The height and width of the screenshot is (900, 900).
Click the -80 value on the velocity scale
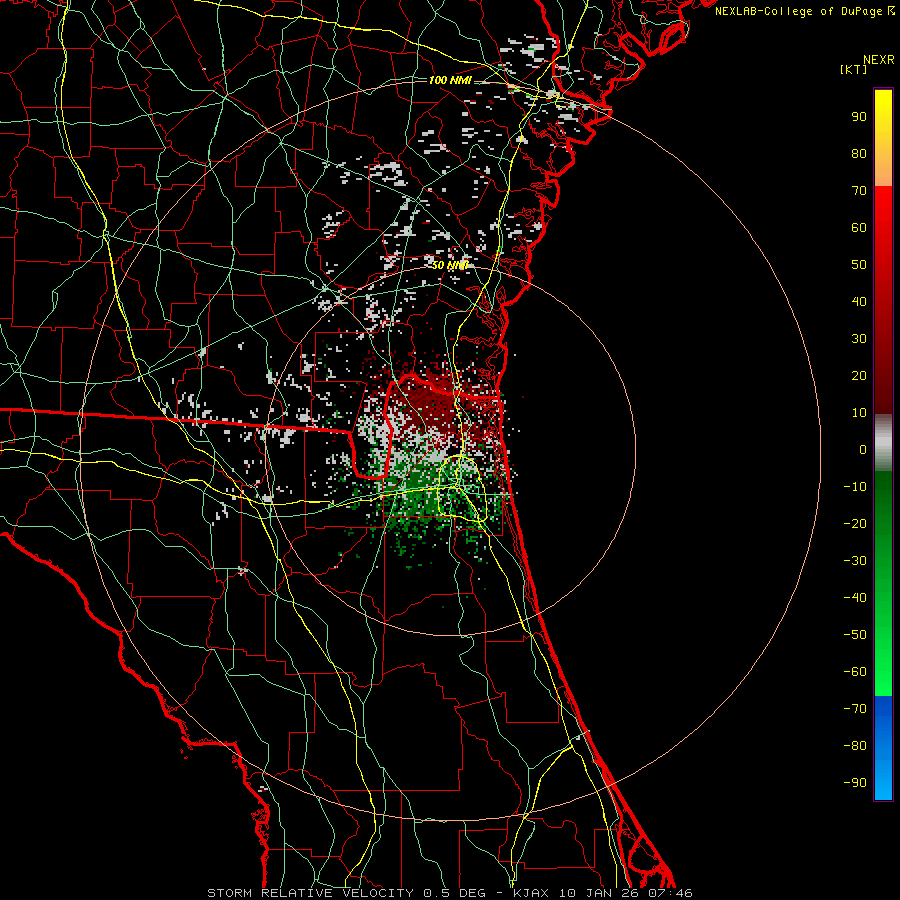(x=855, y=746)
